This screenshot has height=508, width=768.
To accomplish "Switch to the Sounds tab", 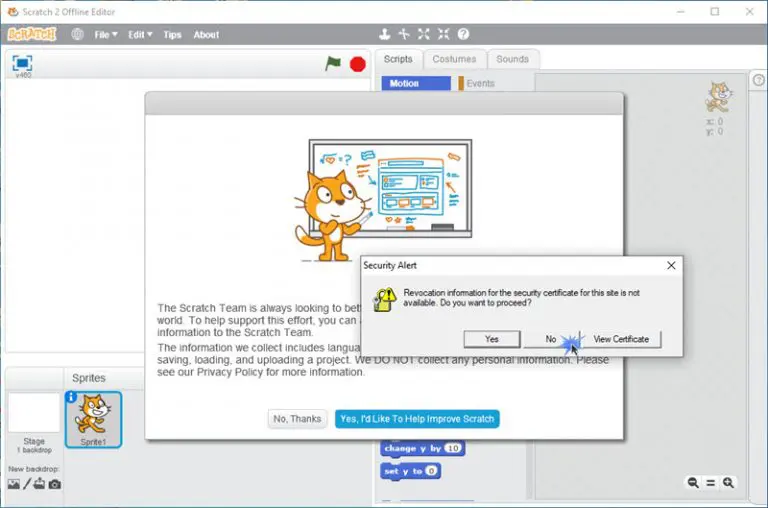I will [512, 59].
